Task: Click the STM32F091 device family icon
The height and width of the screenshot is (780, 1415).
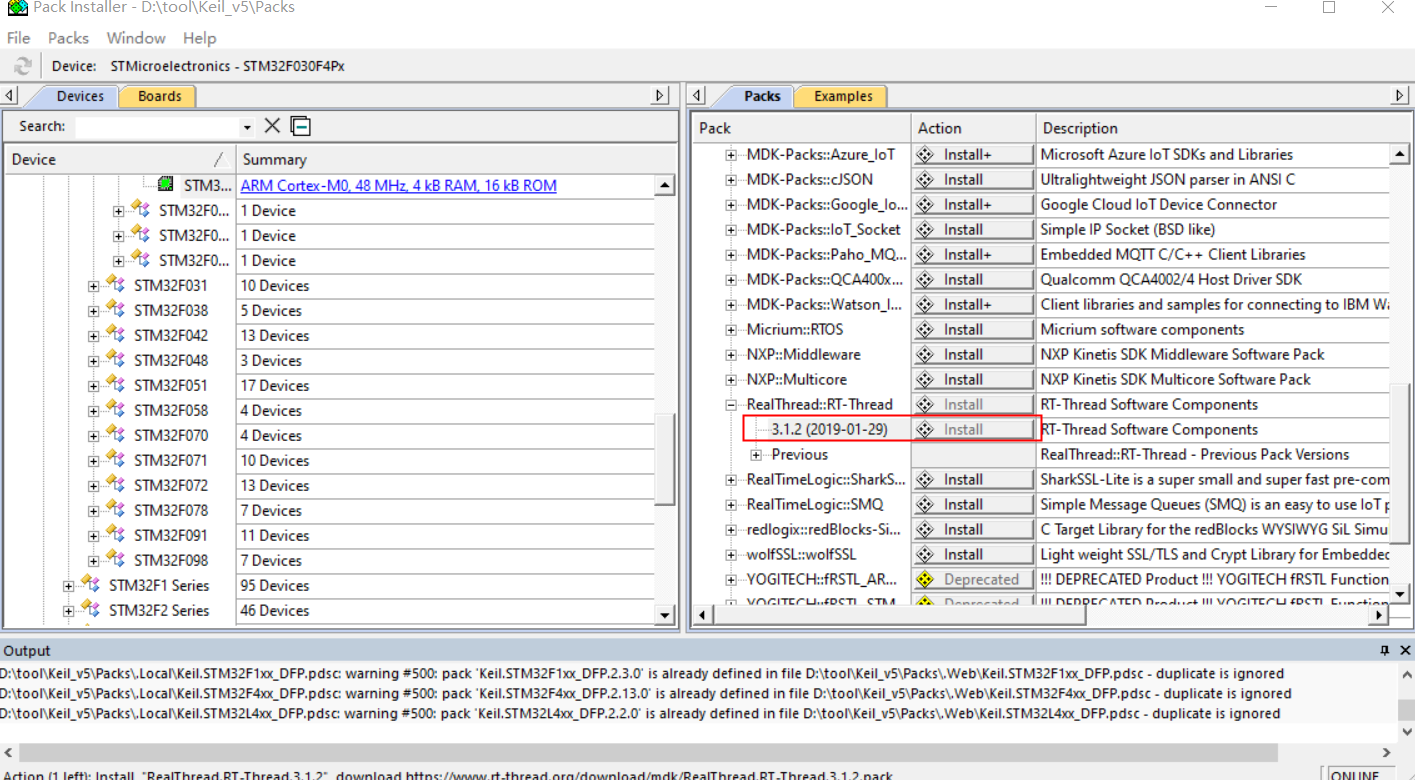Action: (116, 535)
